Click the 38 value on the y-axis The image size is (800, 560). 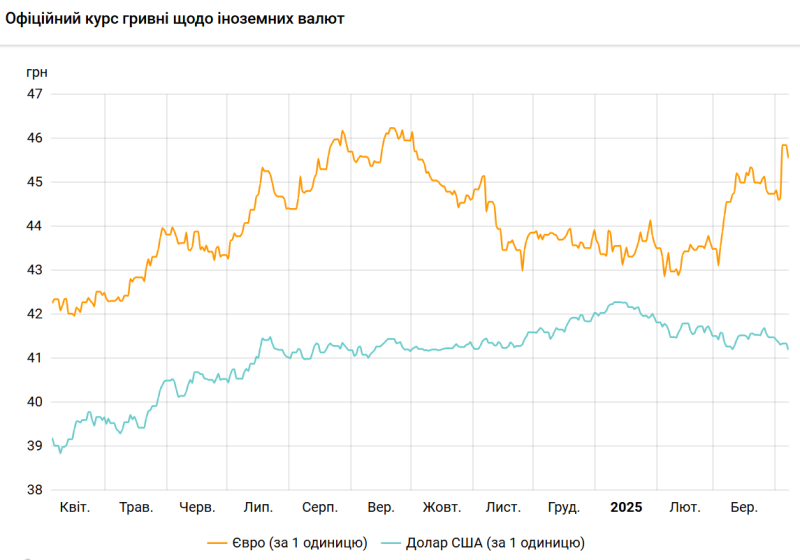click(x=34, y=490)
